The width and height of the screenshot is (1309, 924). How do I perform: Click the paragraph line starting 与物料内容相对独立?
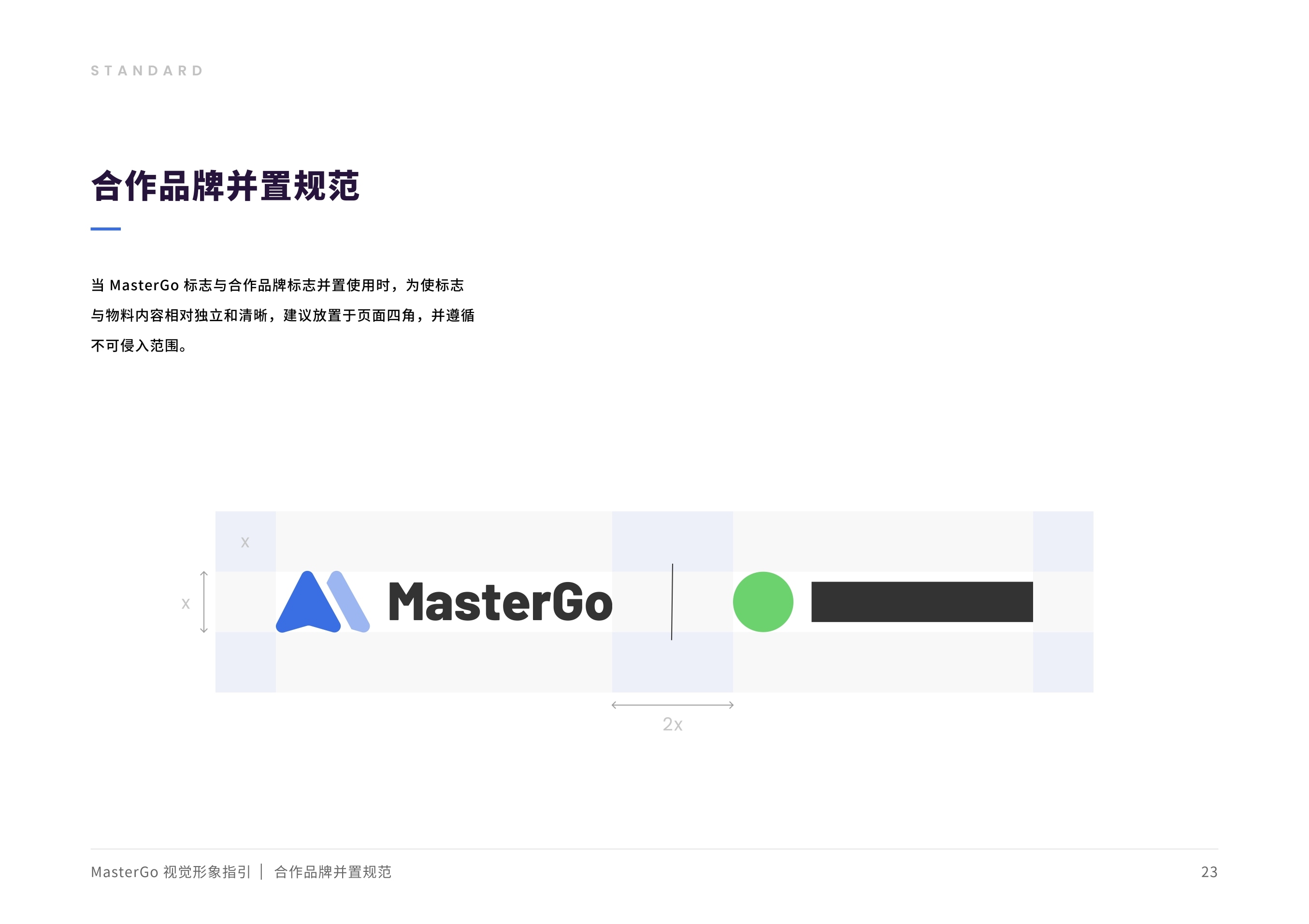[x=283, y=315]
